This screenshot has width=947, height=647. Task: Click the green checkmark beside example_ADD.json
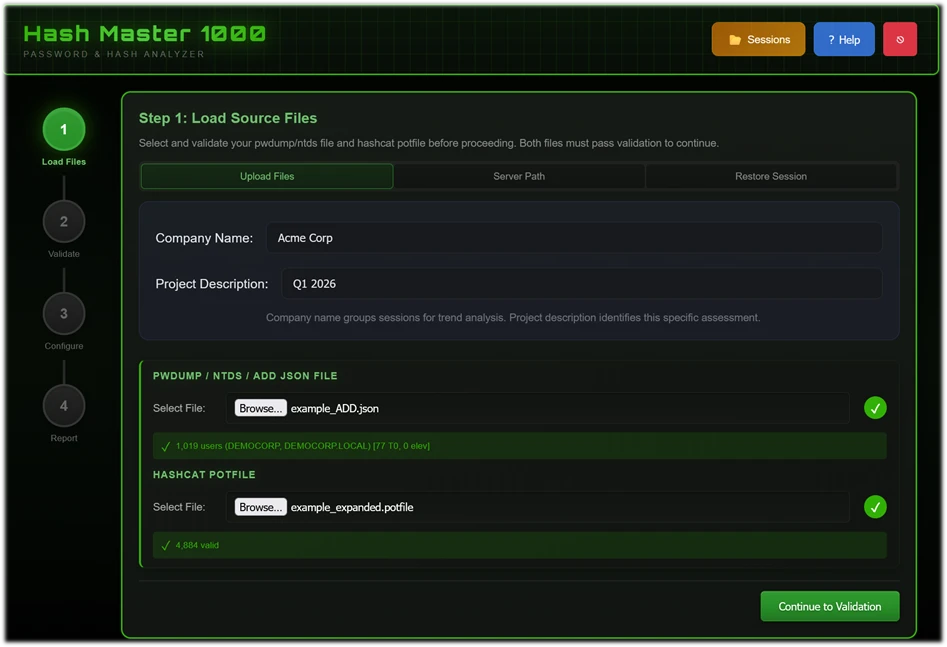875,408
